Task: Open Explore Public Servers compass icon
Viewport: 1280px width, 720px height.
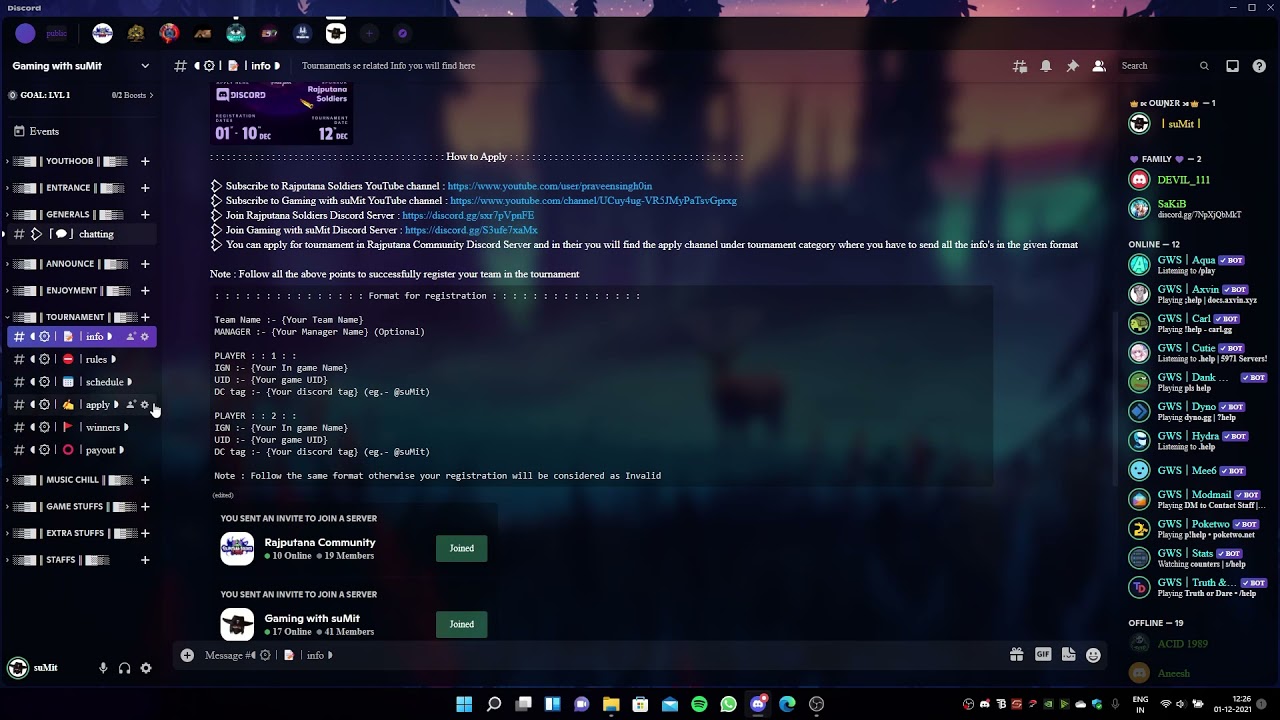Action: tap(402, 33)
